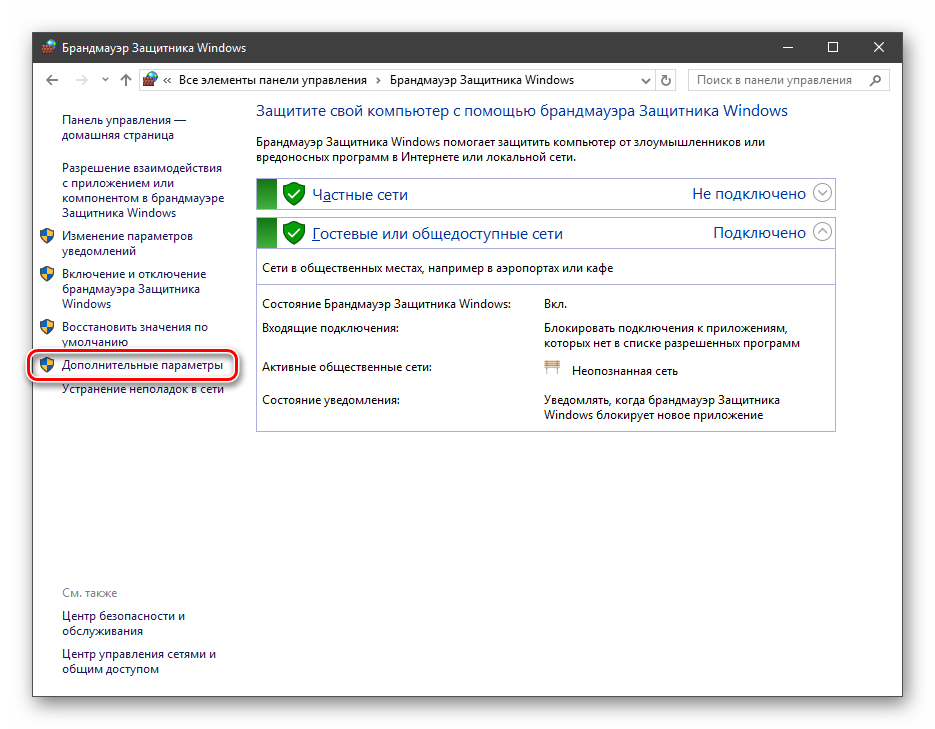Click green shield icon next to Частные сети
Viewport: 935px width, 729px height.
coord(293,194)
